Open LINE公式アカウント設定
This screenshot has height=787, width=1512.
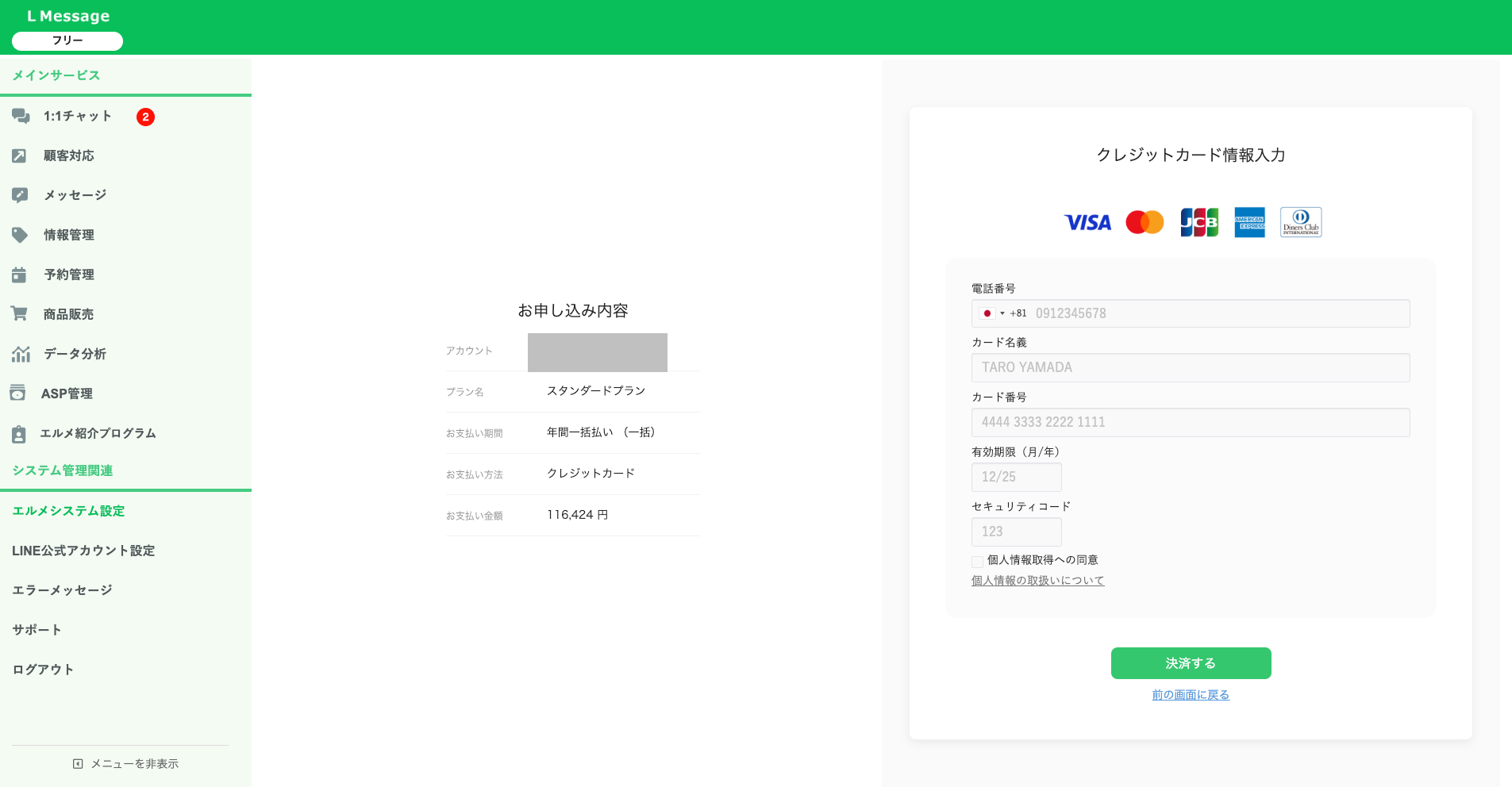(83, 551)
